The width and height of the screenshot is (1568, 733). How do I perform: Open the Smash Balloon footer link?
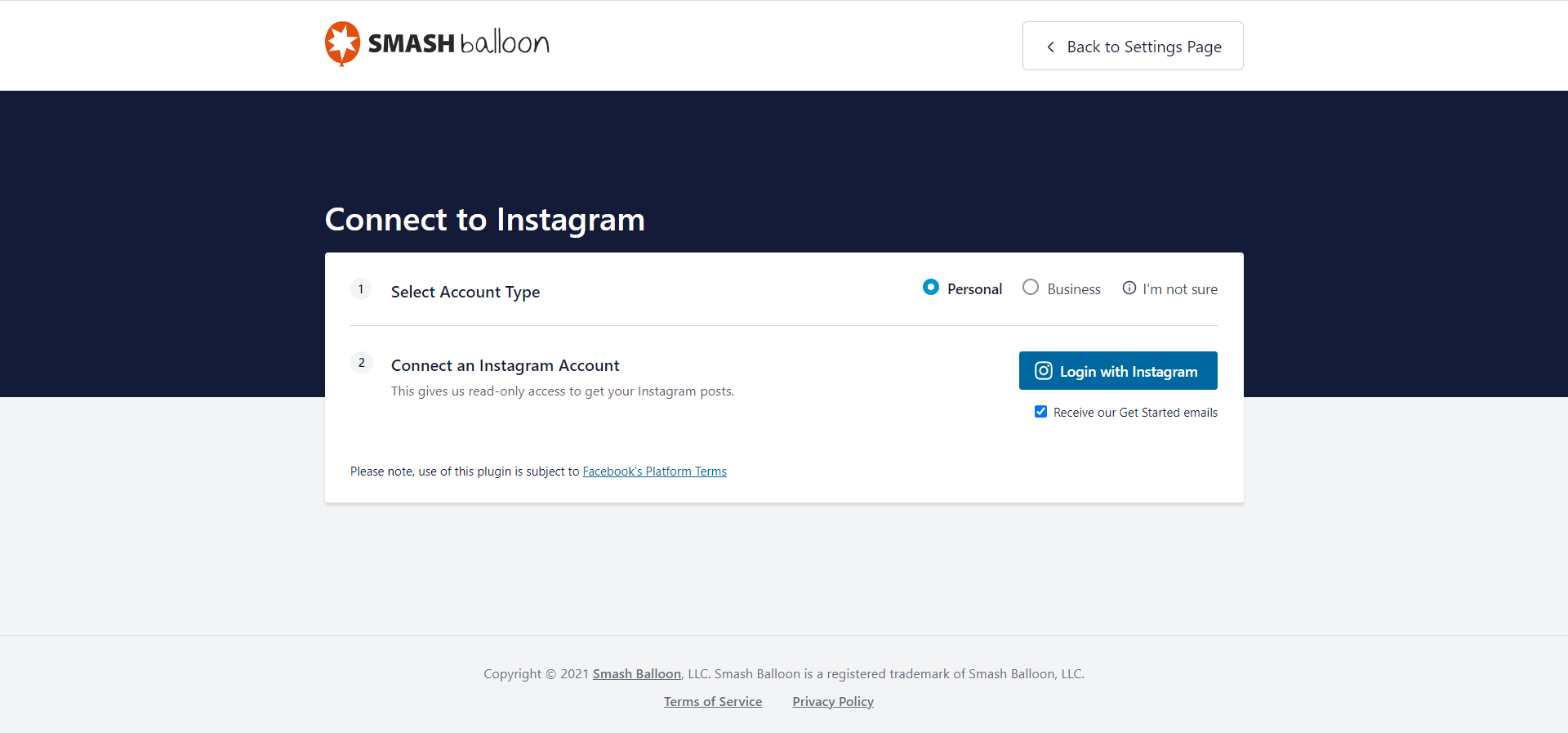(636, 674)
